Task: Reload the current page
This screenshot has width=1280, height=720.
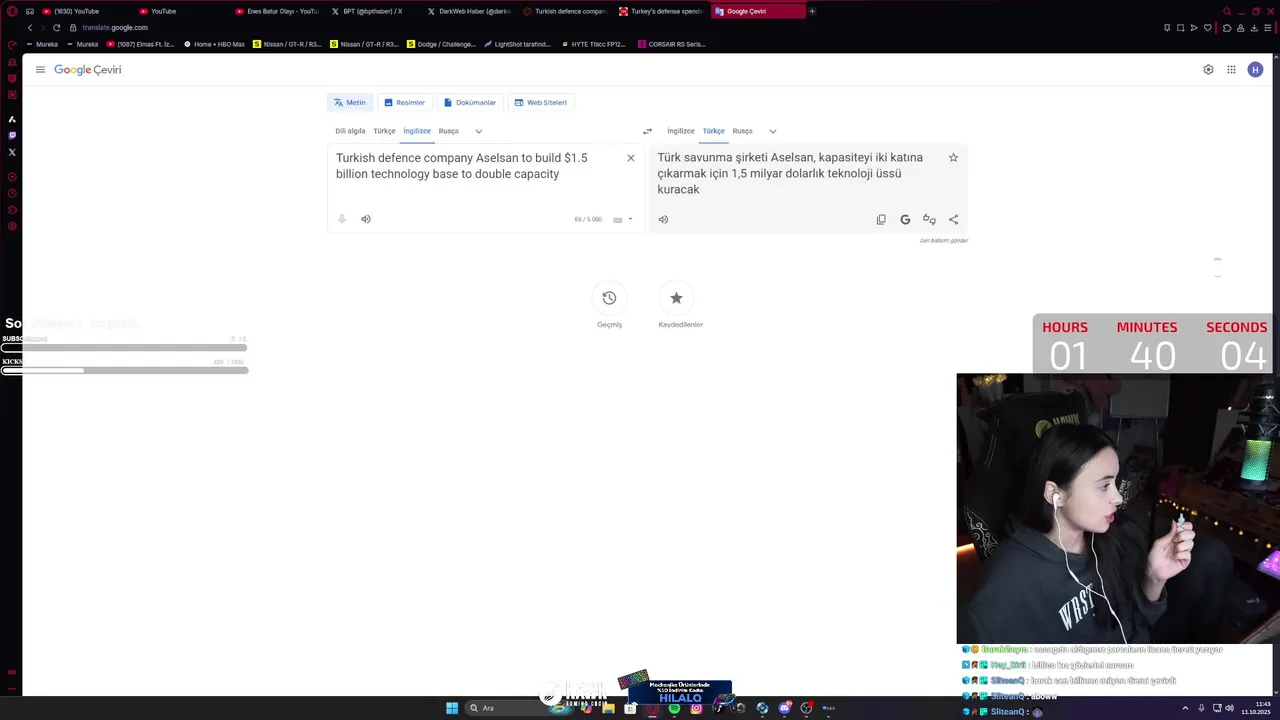Action: (58, 27)
